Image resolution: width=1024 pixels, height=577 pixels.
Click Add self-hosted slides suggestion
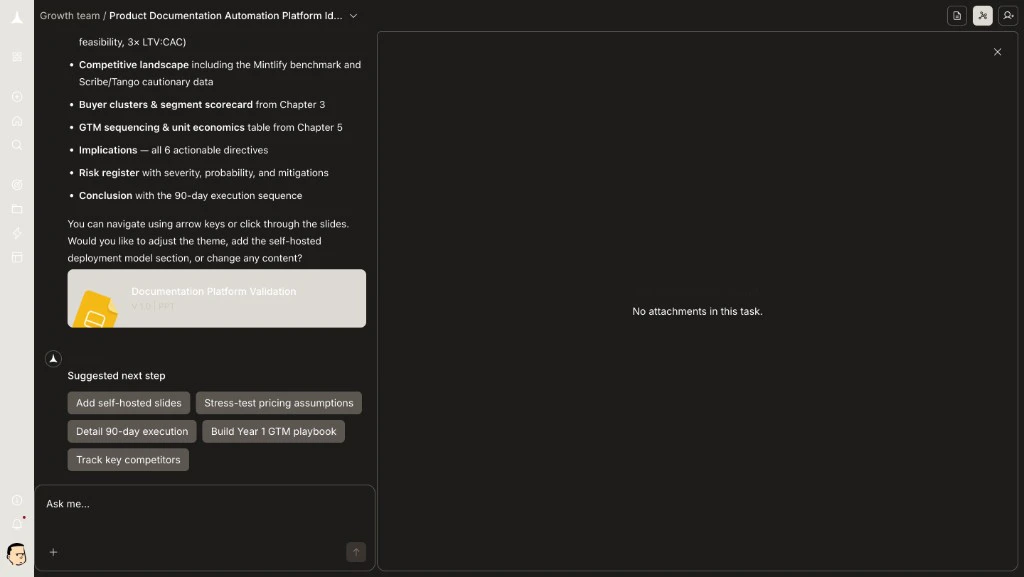click(x=128, y=403)
